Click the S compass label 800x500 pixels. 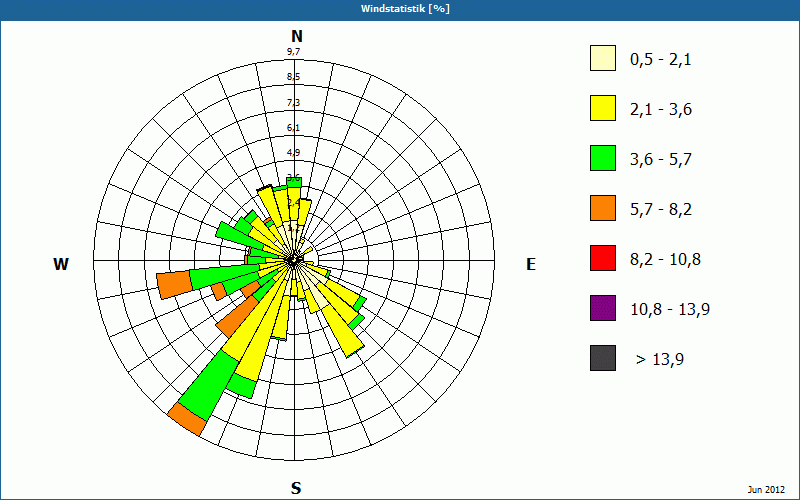tap(296, 488)
